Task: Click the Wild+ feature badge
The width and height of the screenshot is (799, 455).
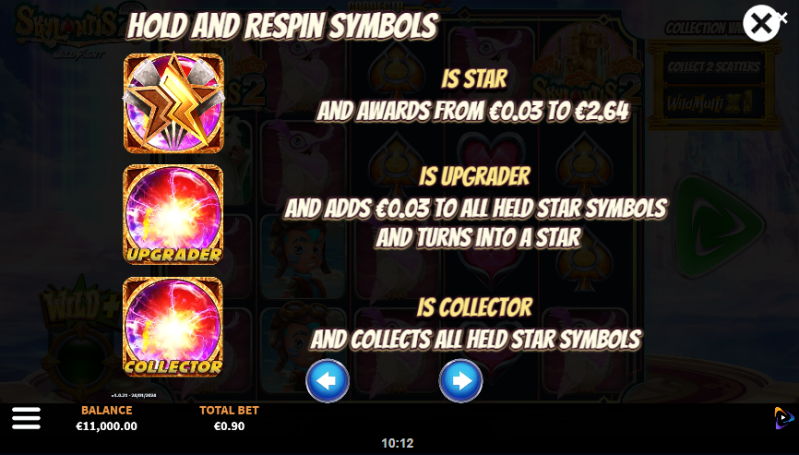Action: tap(82, 306)
